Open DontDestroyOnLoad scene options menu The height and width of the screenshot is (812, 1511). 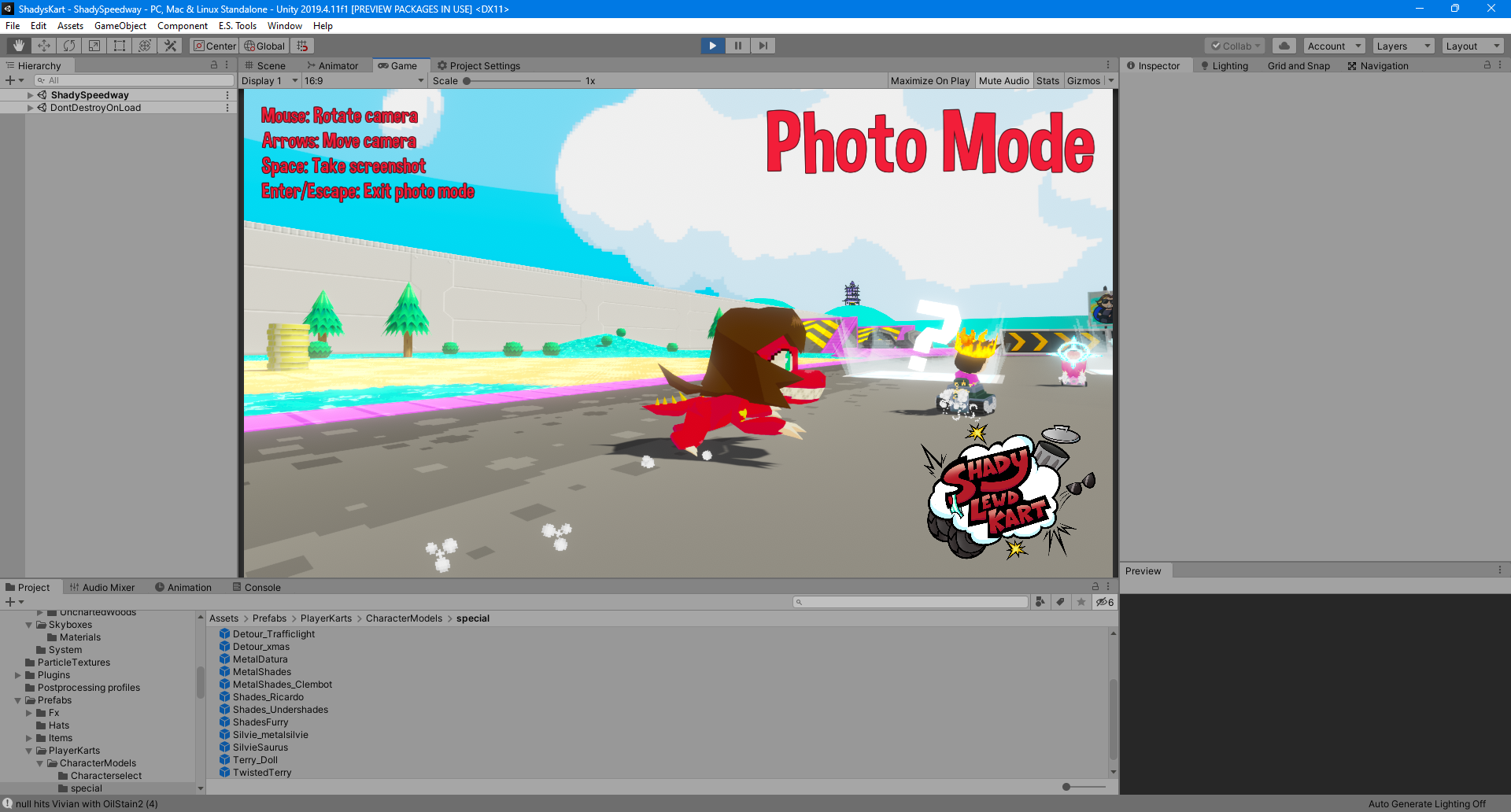tap(227, 108)
